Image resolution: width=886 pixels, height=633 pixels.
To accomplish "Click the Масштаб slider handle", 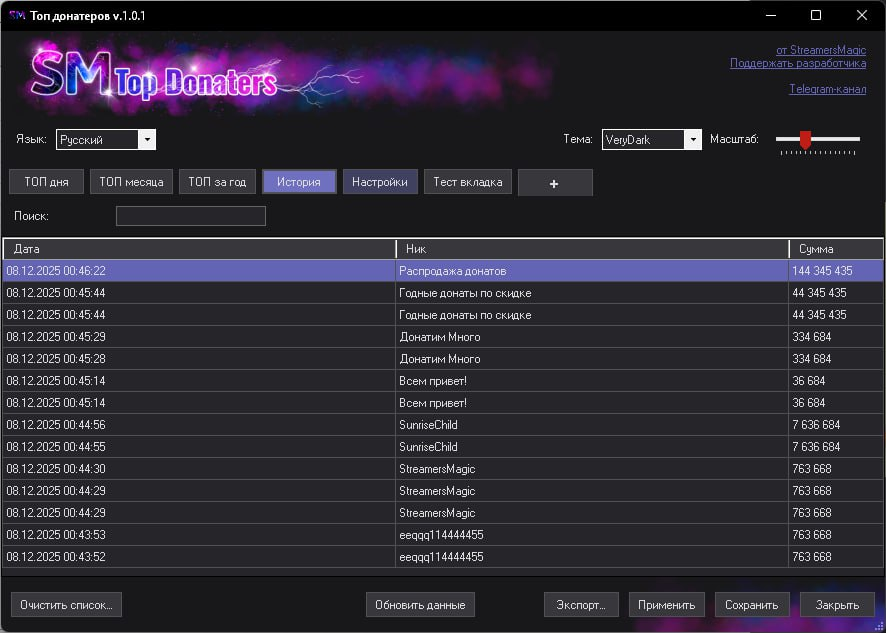I will click(805, 140).
